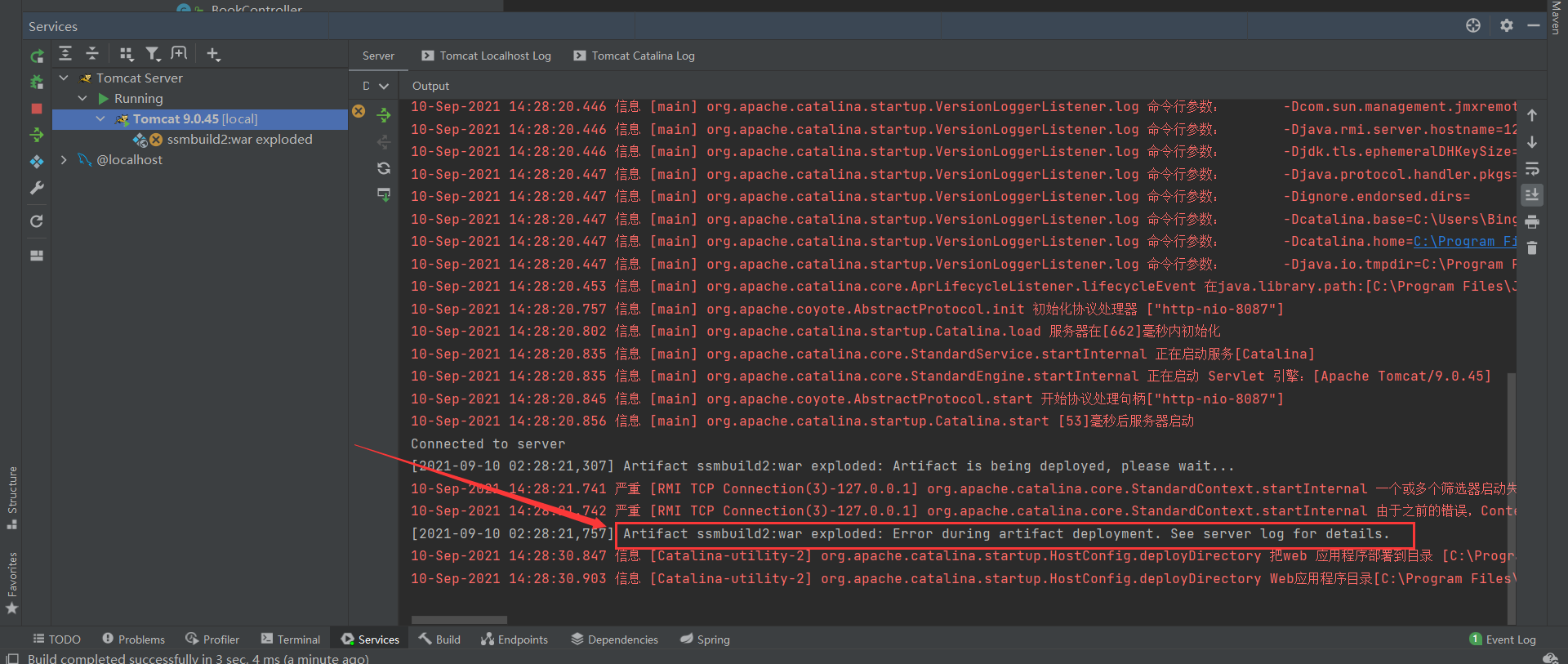Open the Problems tool window
The width and height of the screenshot is (1568, 664).
tap(134, 639)
